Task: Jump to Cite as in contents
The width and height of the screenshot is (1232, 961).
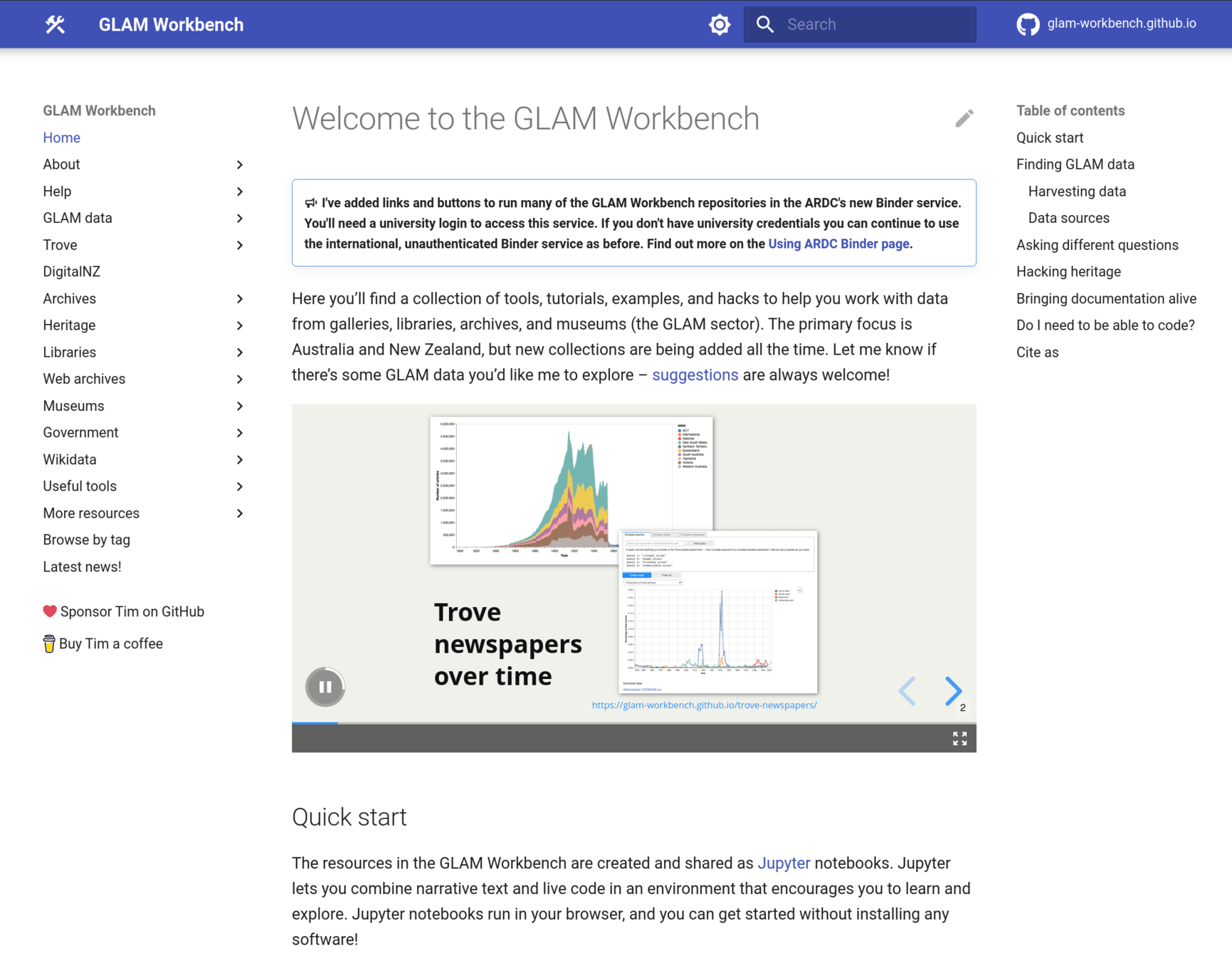Action: click(1037, 352)
